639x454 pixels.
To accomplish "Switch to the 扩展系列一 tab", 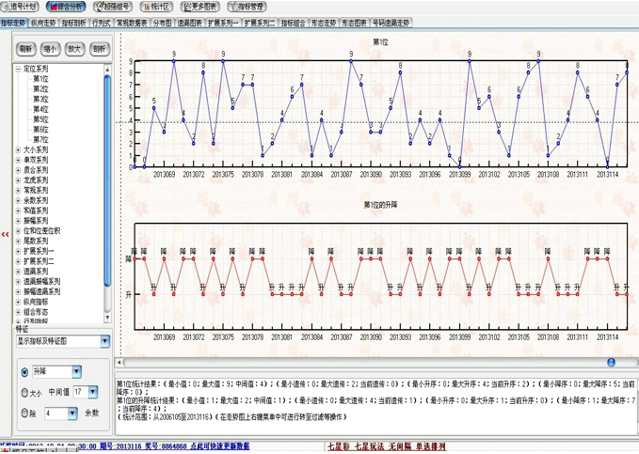I will (223, 23).
